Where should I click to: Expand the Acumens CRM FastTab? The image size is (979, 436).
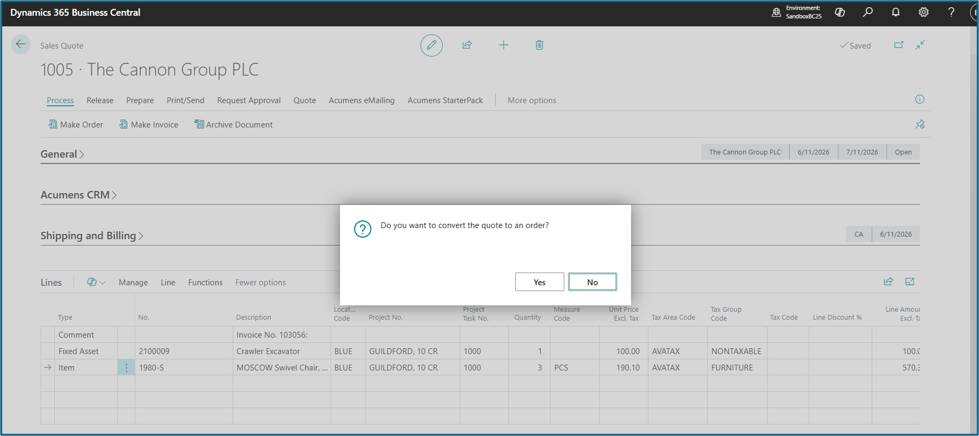pyautogui.click(x=79, y=195)
